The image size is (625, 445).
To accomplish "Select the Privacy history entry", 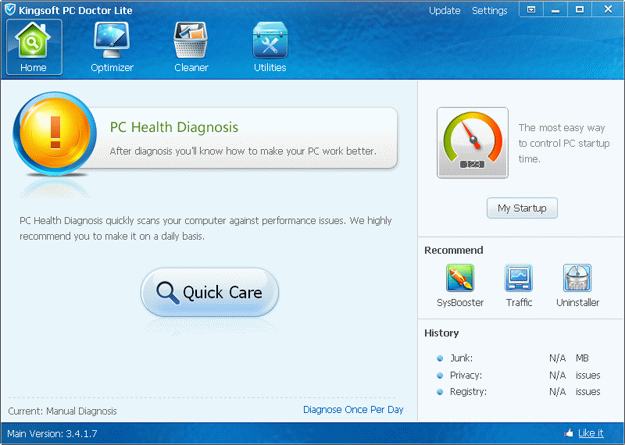I will [x=465, y=374].
